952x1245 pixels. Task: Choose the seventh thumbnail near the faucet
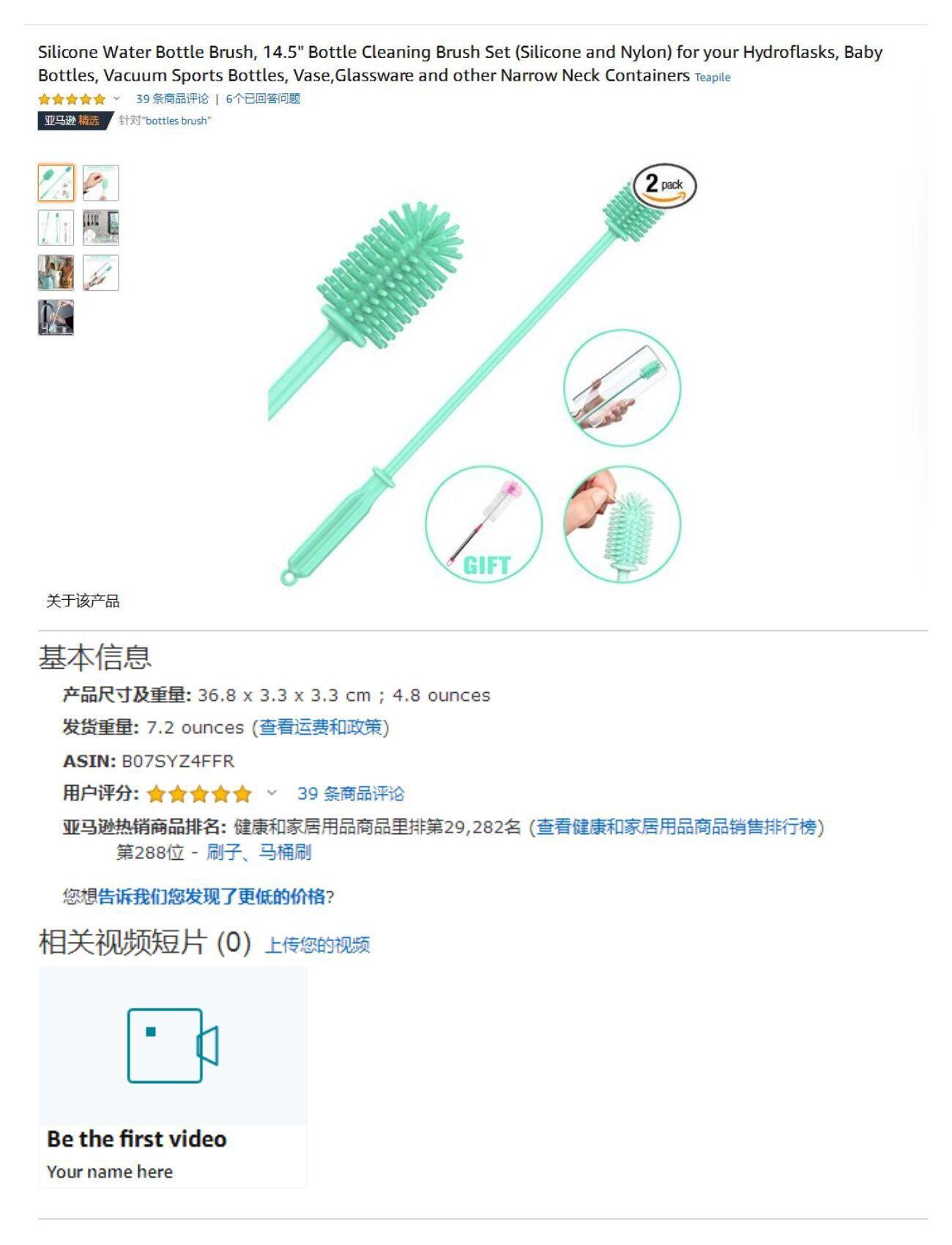tap(56, 317)
